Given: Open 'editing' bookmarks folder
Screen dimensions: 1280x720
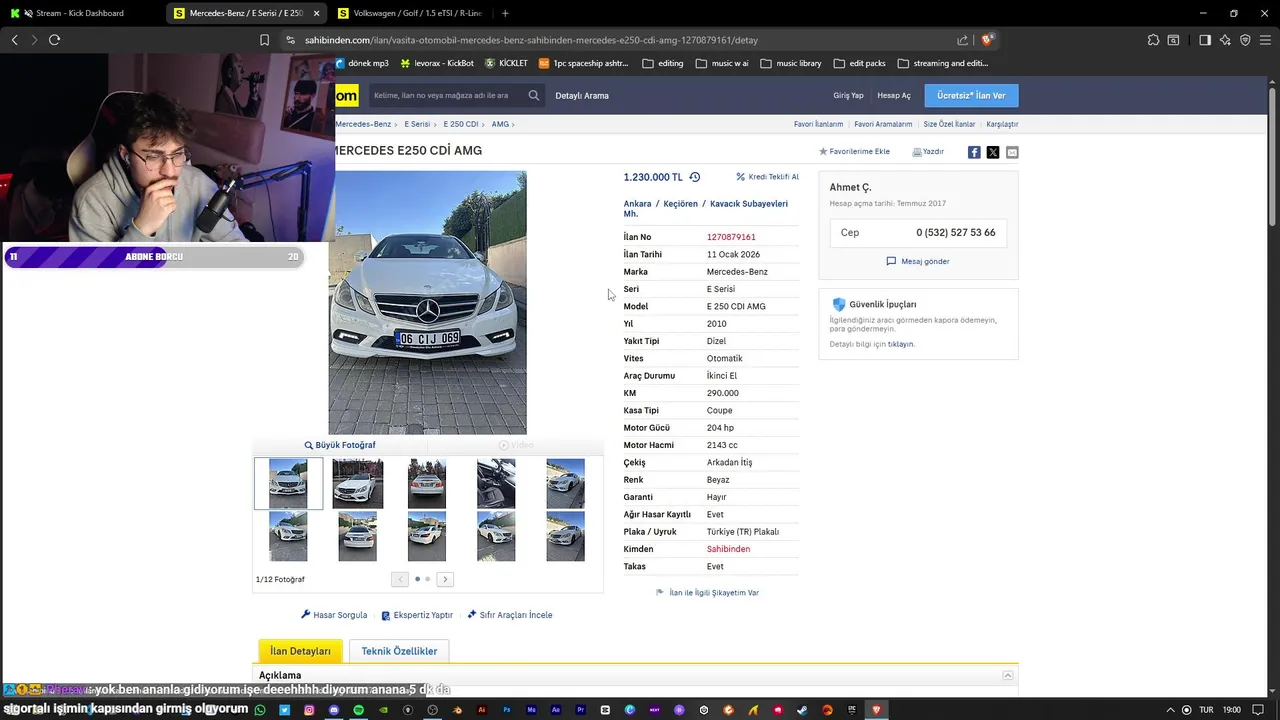Looking at the screenshot, I should tap(663, 63).
